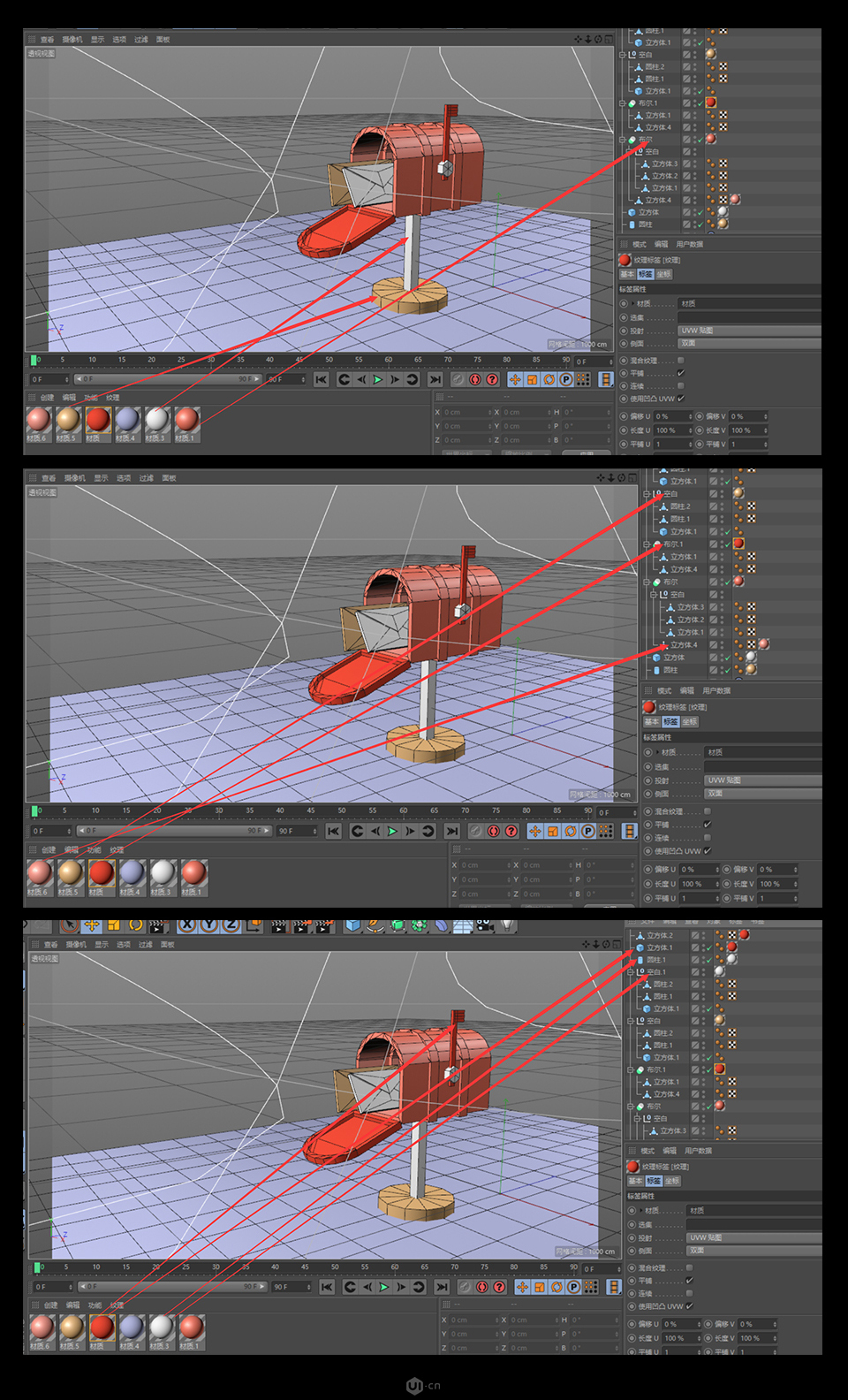Click the filmstrip icon beside the top timeline
Viewport: 848px width, 1400px height.
point(606,379)
